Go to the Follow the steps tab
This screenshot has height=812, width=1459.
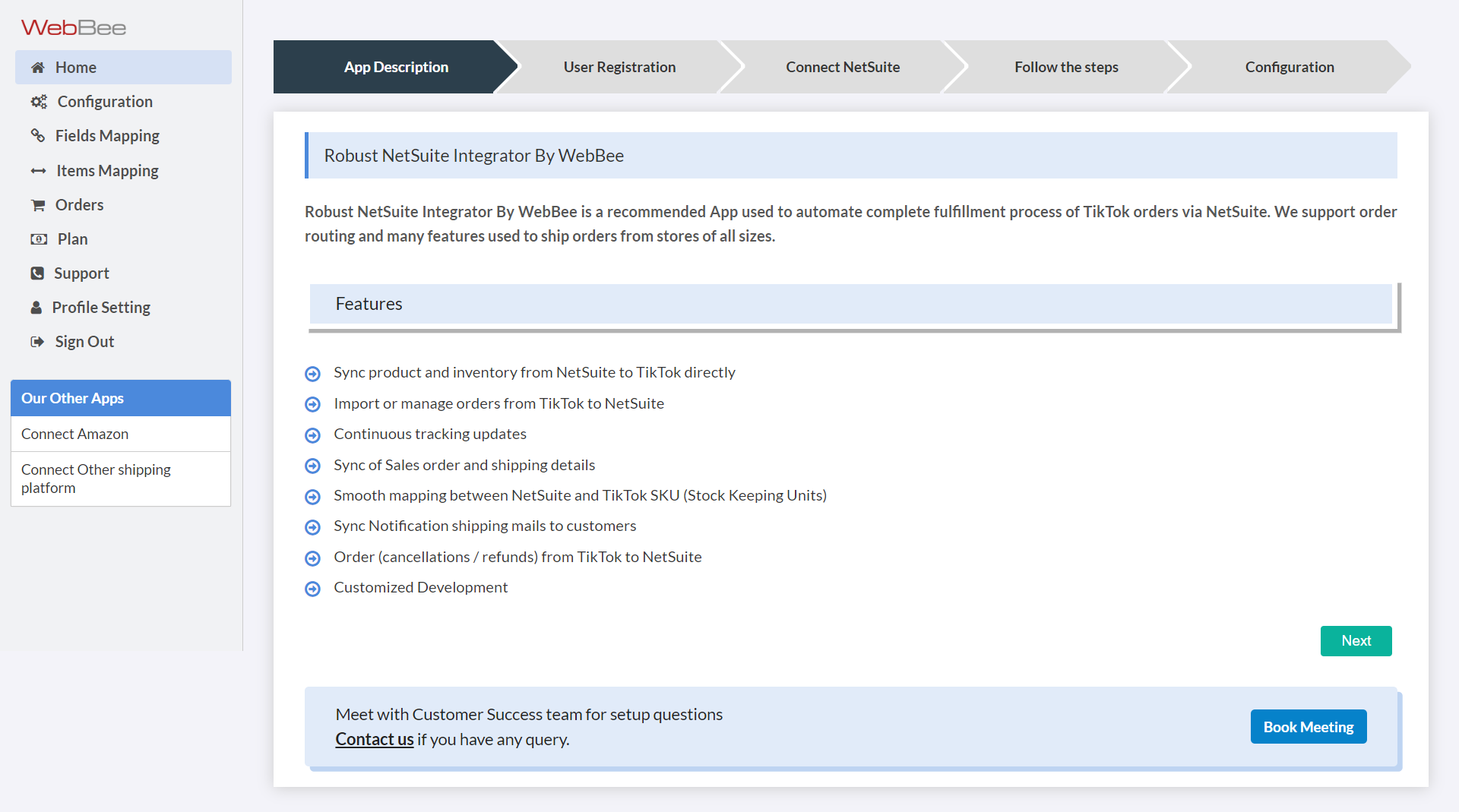pos(1065,67)
